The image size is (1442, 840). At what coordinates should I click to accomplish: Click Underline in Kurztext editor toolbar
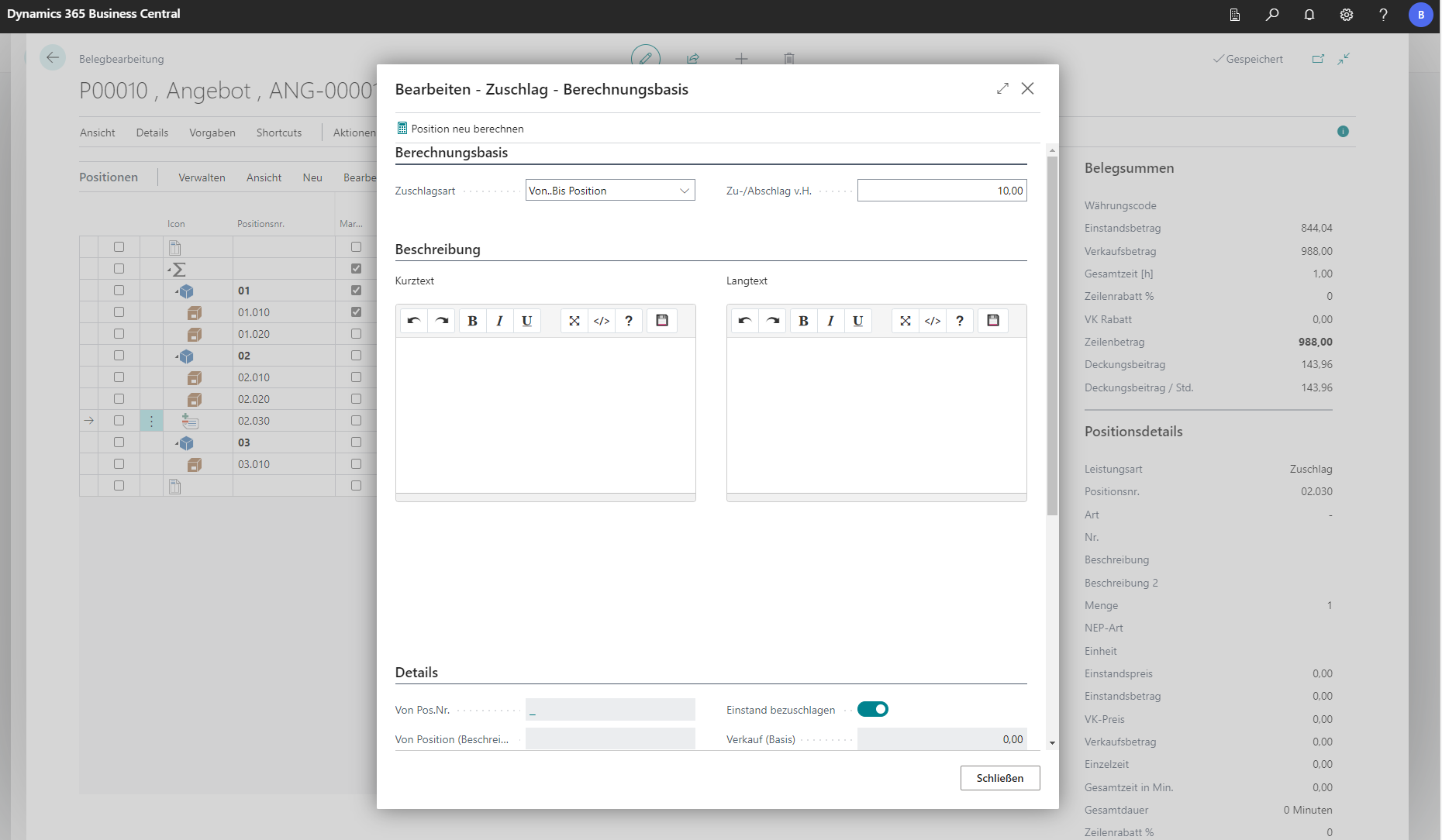tap(527, 321)
